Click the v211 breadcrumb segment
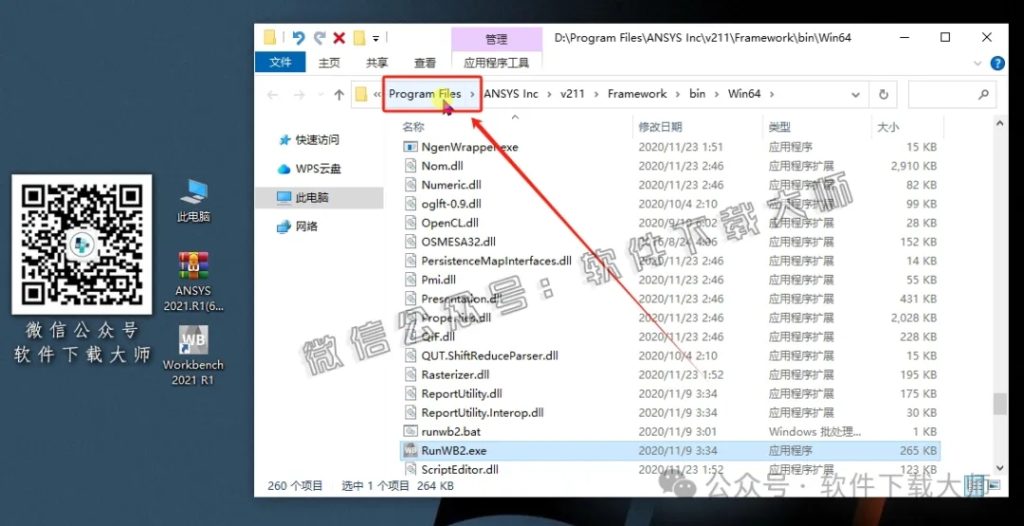 pyautogui.click(x=573, y=93)
